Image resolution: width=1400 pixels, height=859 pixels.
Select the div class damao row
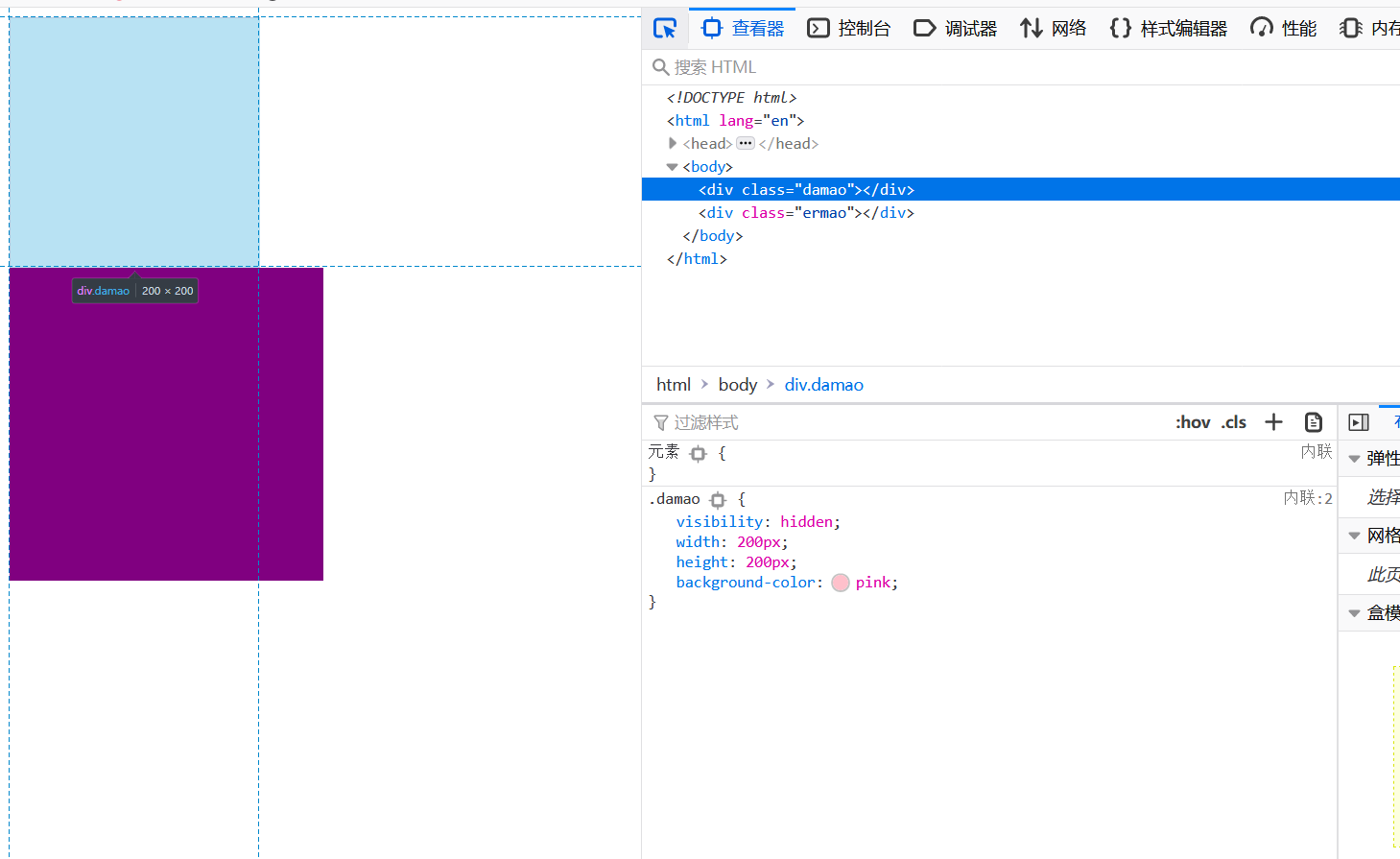[x=1021, y=189]
